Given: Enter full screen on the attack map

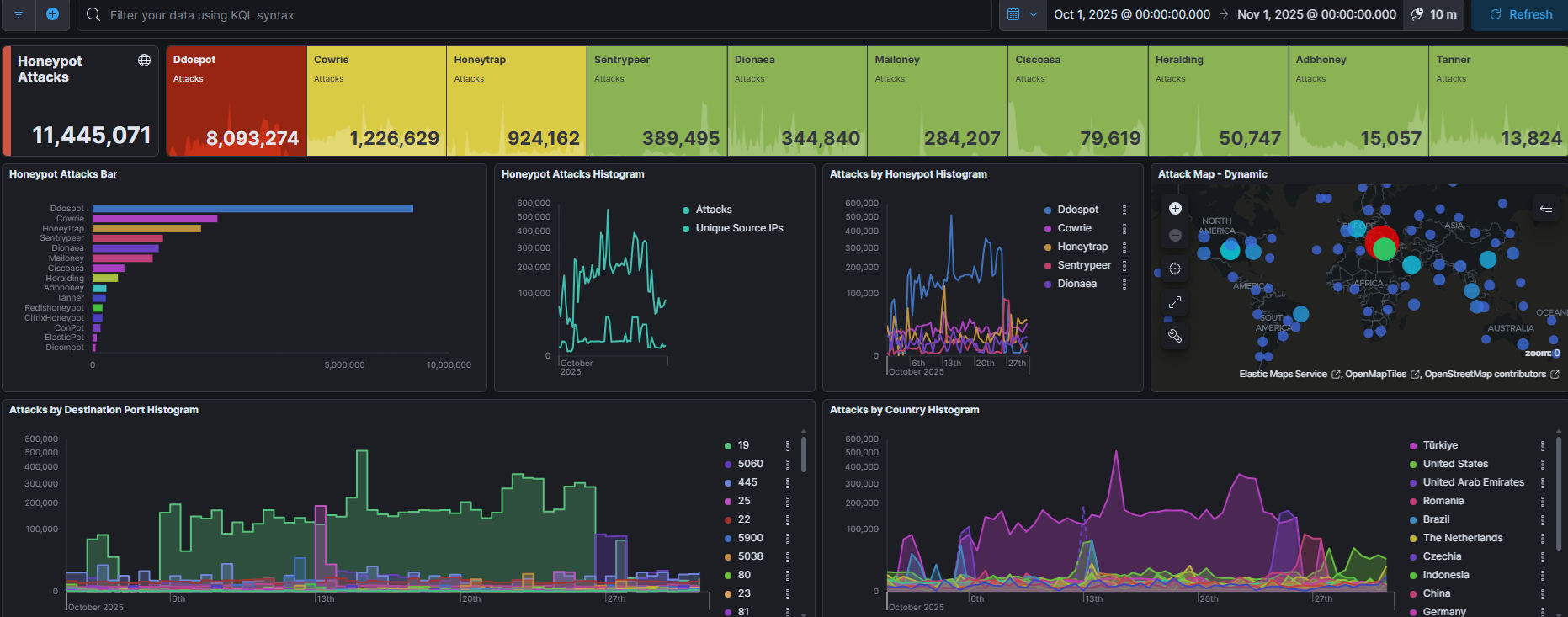Looking at the screenshot, I should pyautogui.click(x=1175, y=302).
